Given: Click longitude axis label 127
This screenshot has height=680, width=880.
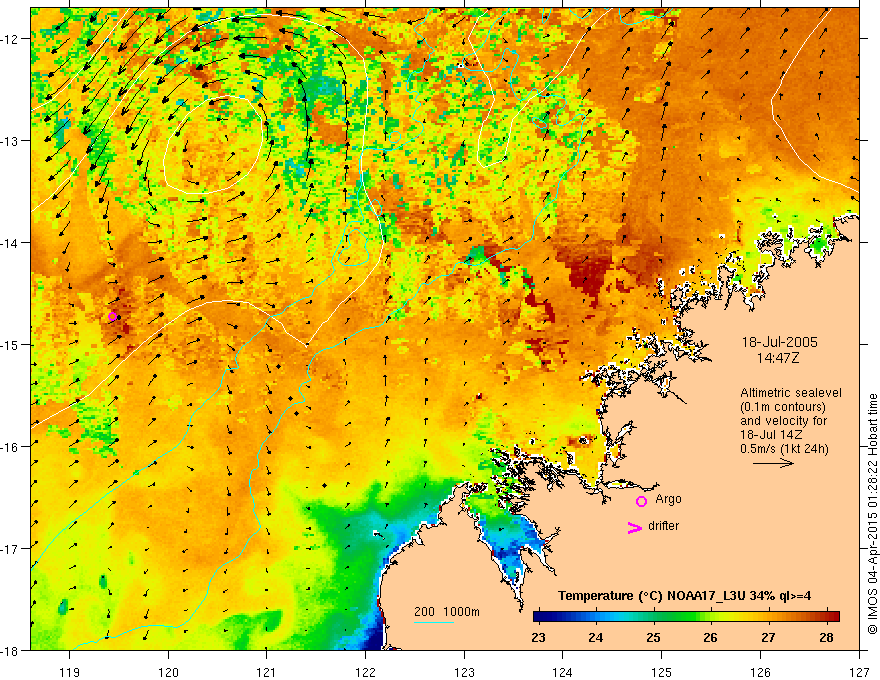Looking at the screenshot, I should pyautogui.click(x=859, y=672).
